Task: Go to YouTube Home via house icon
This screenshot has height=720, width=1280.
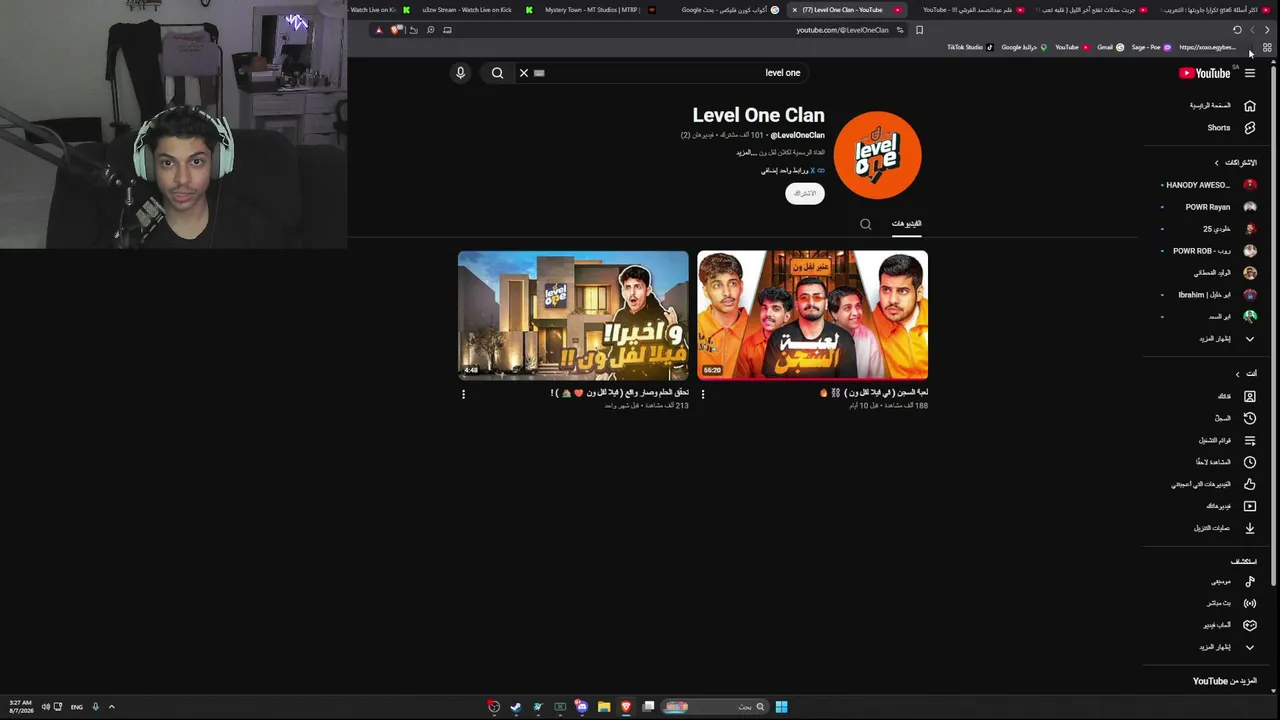Action: 1249,105
